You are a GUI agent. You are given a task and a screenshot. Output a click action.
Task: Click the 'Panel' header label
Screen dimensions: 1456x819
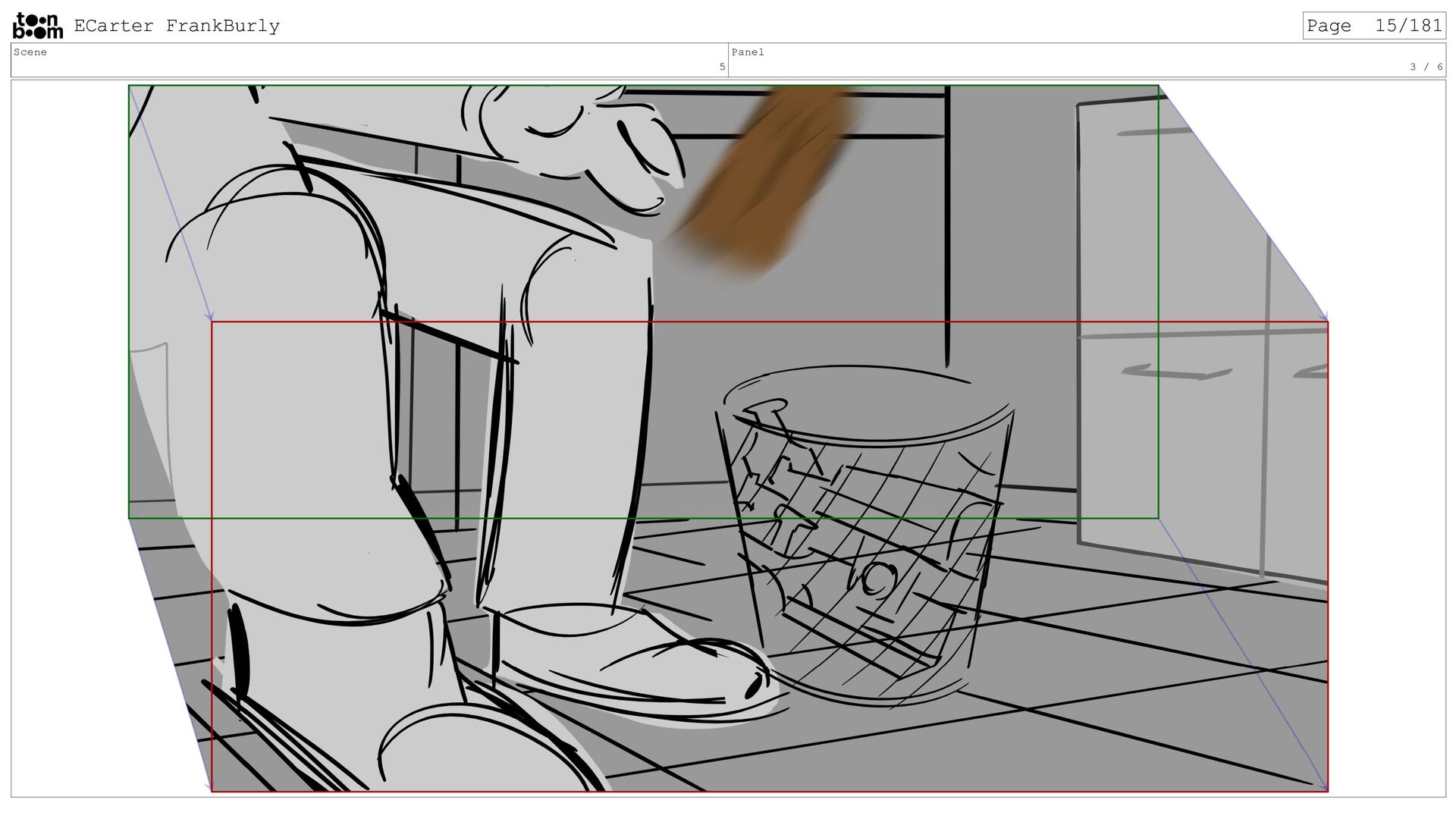pos(748,52)
